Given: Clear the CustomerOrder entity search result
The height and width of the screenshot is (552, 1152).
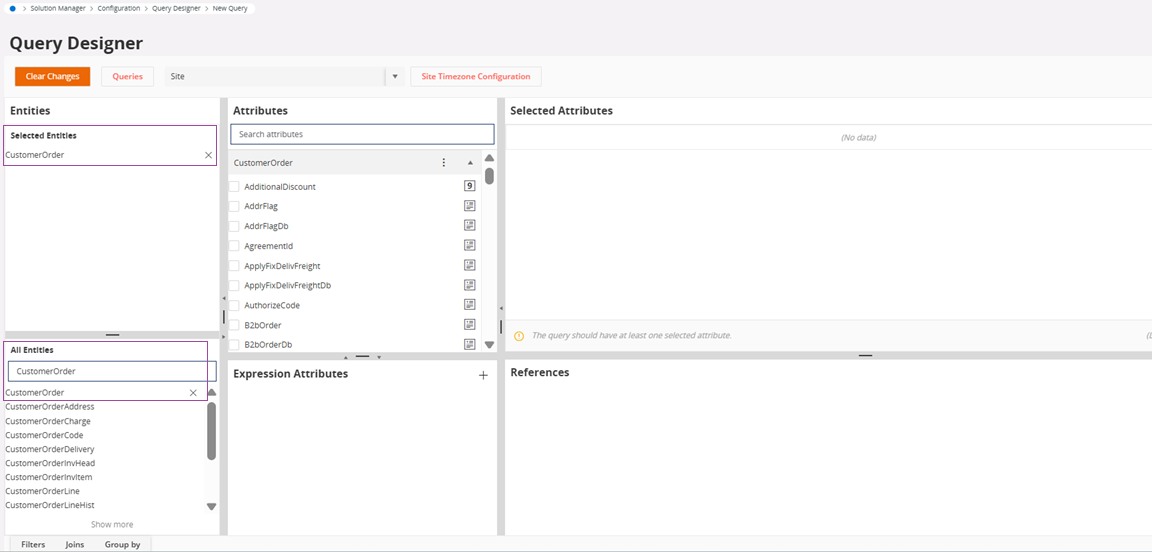Looking at the screenshot, I should pos(193,393).
